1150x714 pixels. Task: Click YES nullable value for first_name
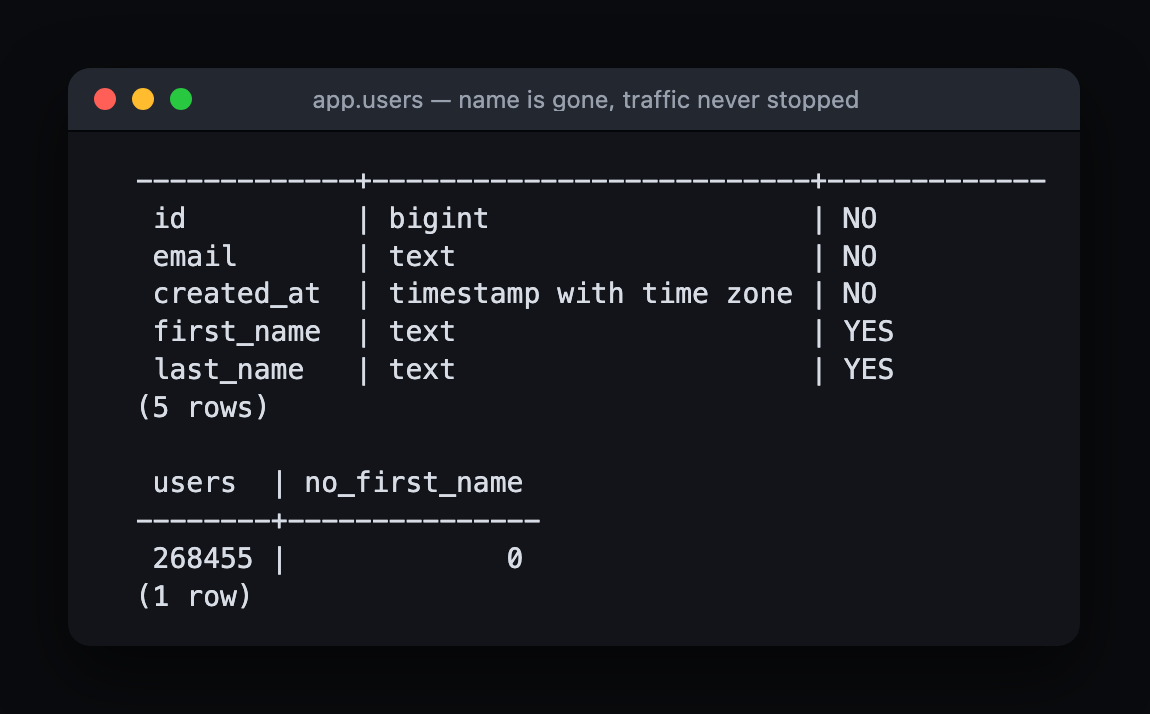[868, 332]
